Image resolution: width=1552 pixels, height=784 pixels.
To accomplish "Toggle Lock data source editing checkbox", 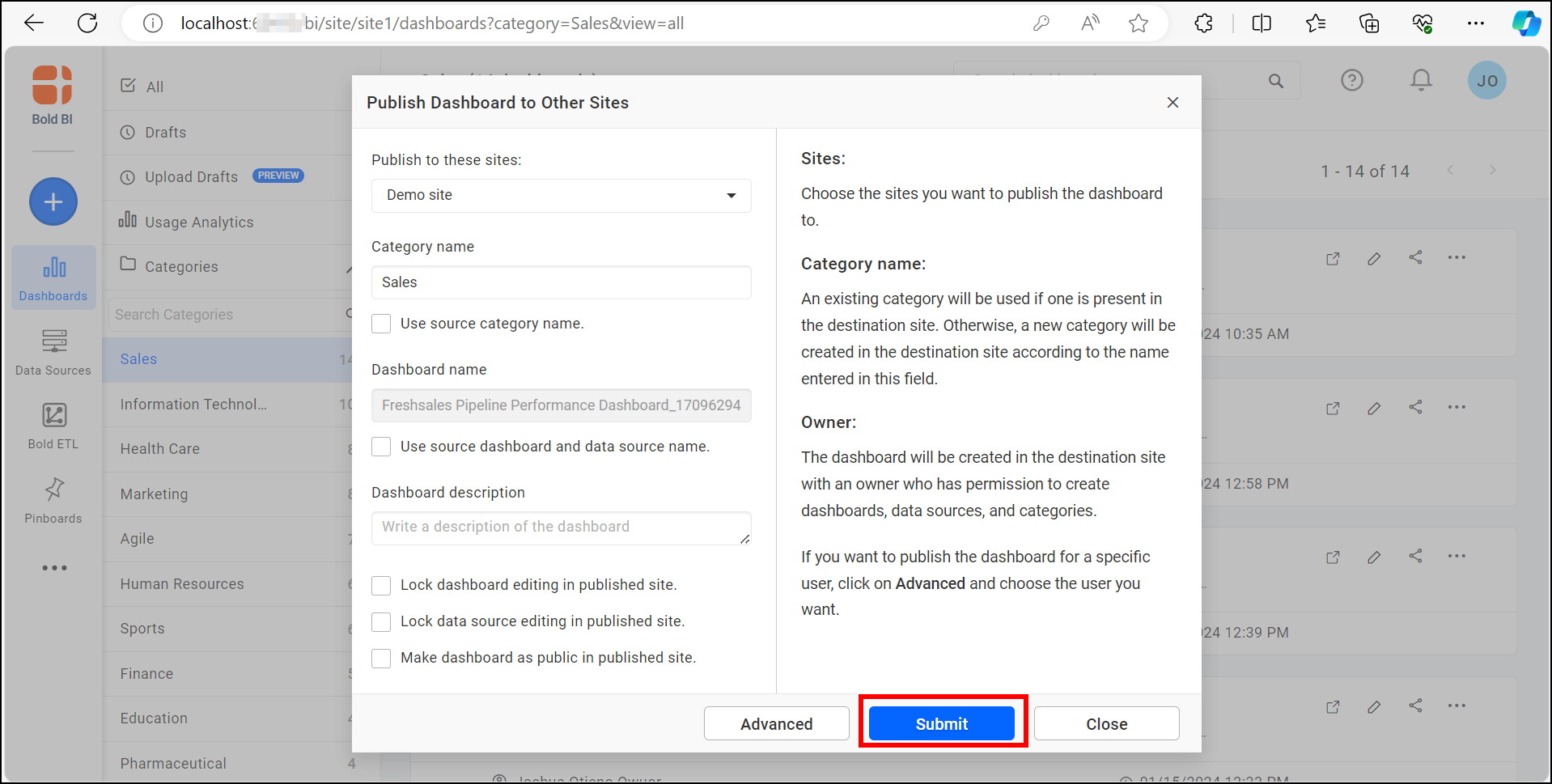I will [x=381, y=621].
